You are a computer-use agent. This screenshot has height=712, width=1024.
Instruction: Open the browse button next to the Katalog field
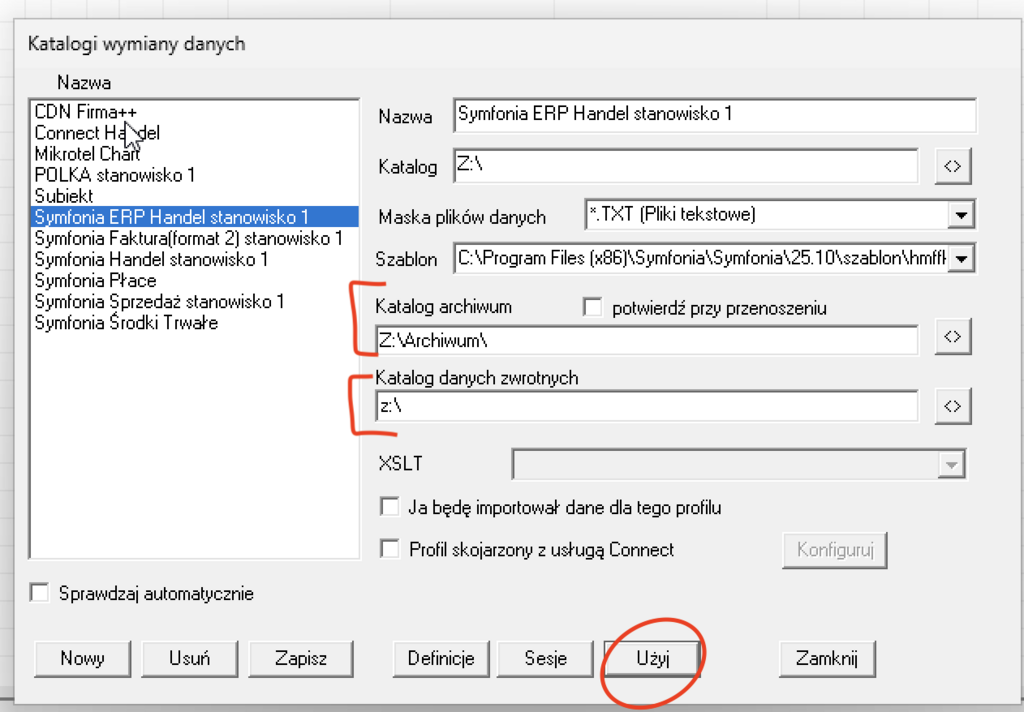(x=952, y=166)
